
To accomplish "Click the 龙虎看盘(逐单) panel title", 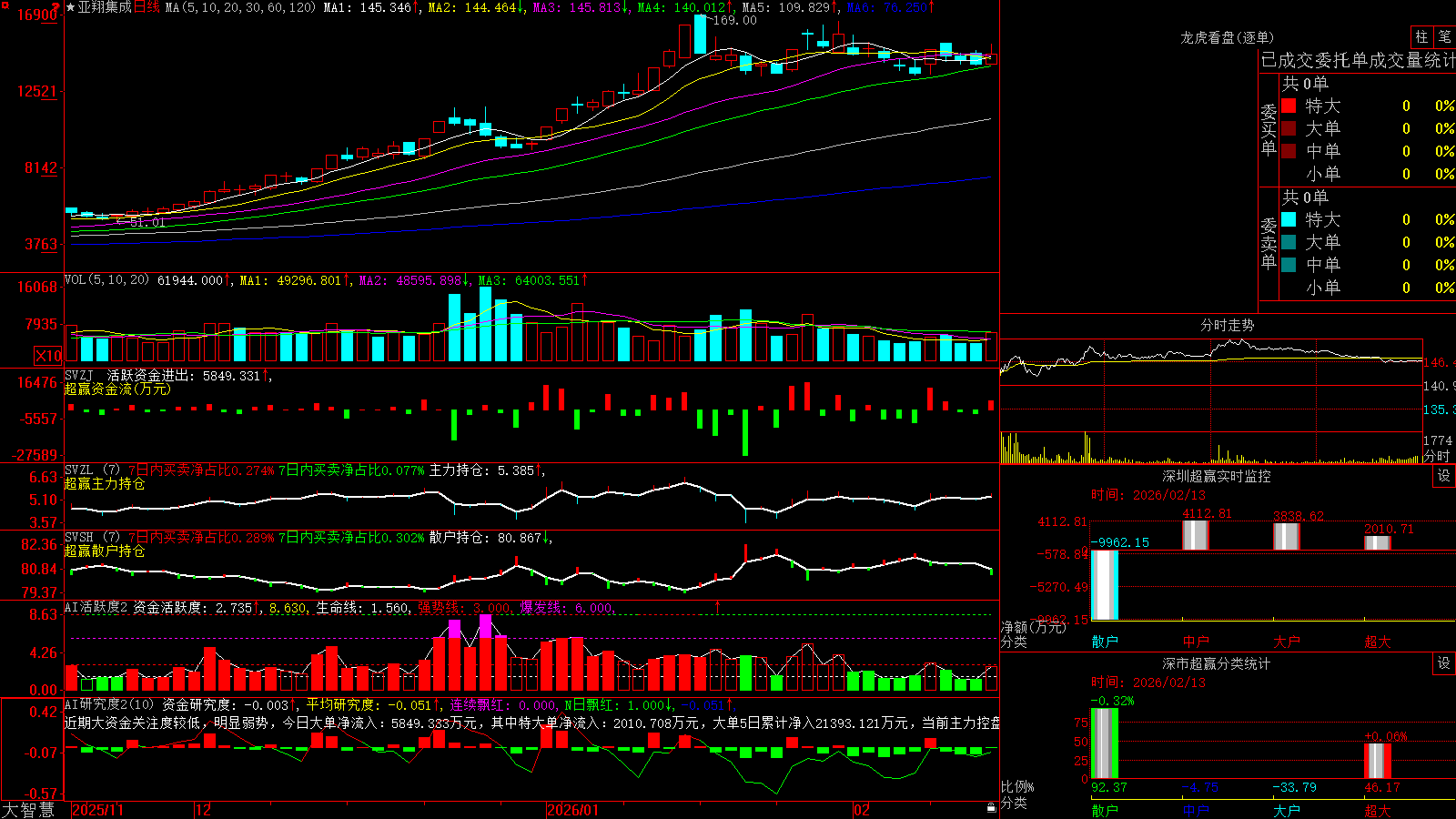I will [1227, 37].
